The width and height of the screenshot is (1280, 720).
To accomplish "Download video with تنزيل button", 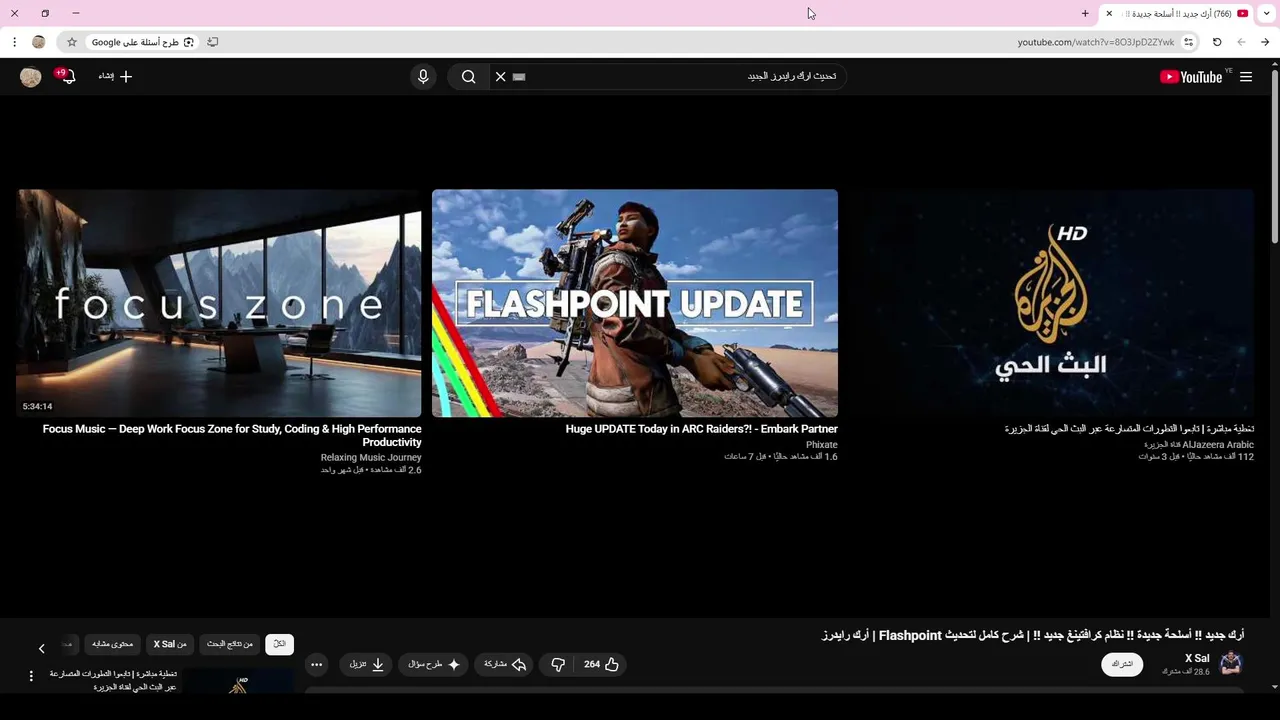I will 366,664.
